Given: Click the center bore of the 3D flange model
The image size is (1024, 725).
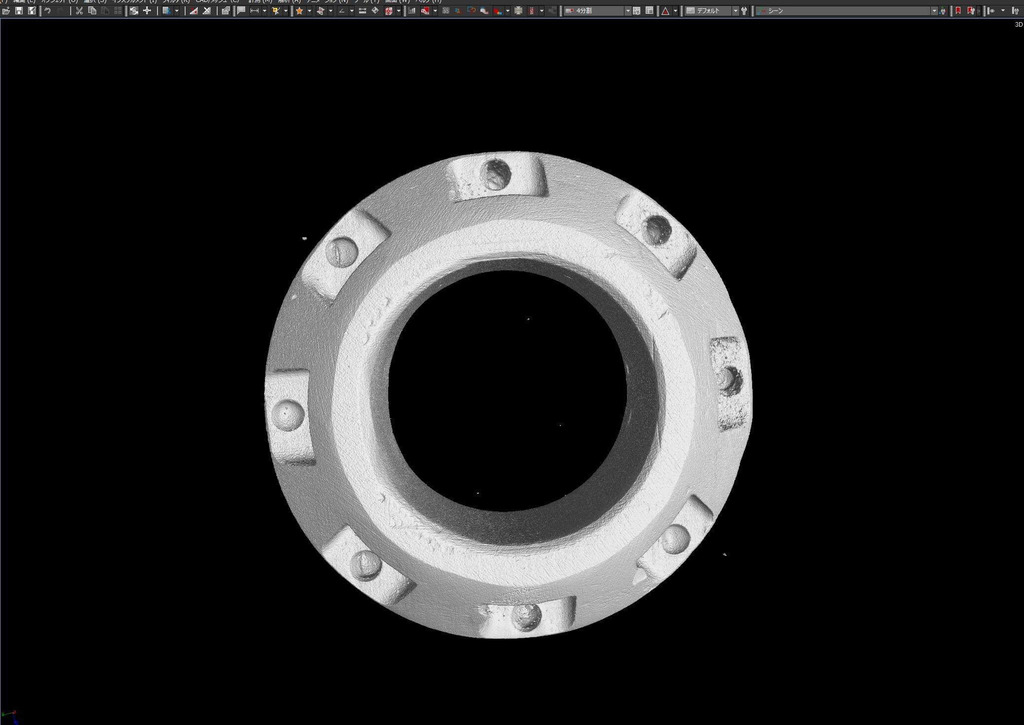Looking at the screenshot, I should click(508, 390).
